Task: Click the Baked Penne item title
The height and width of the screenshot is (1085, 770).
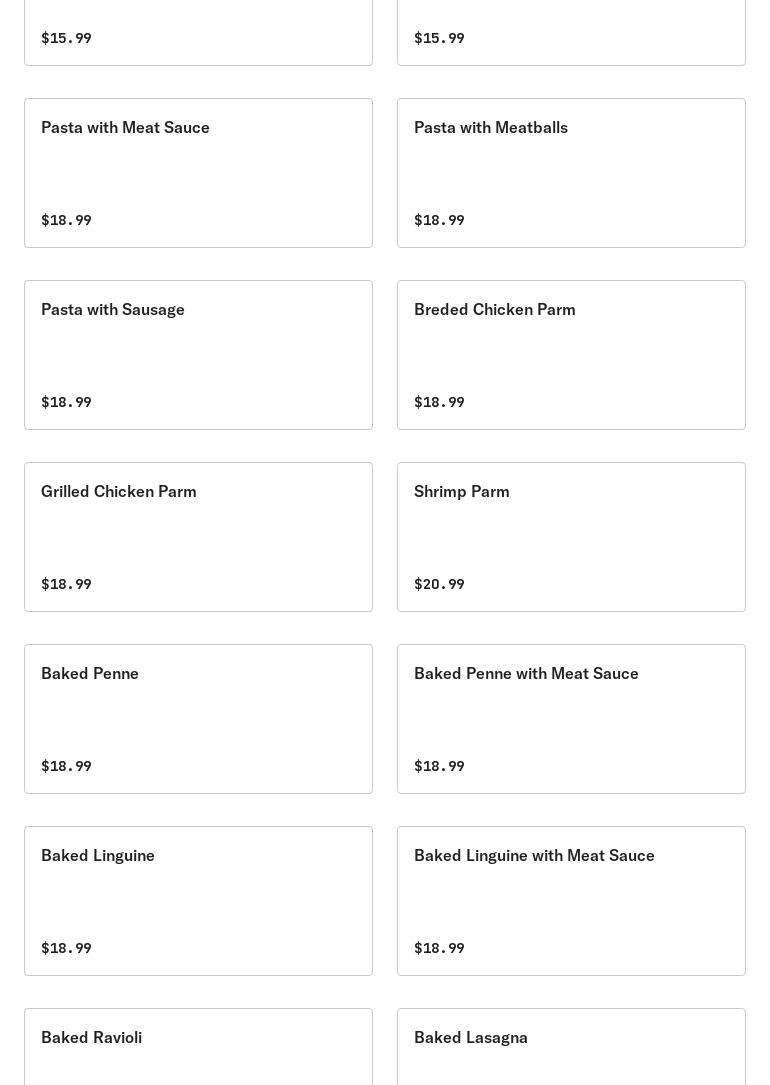Action: [90, 674]
